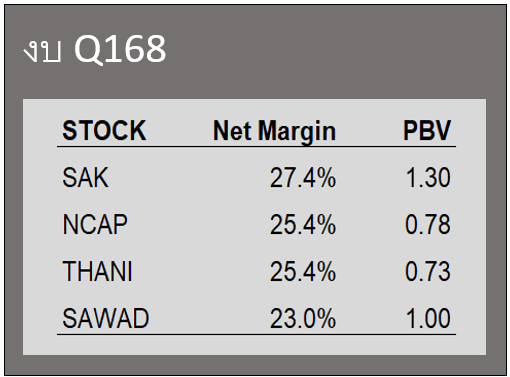Click the Thai word งบ in title
This screenshot has height=377, width=510.
click(42, 52)
